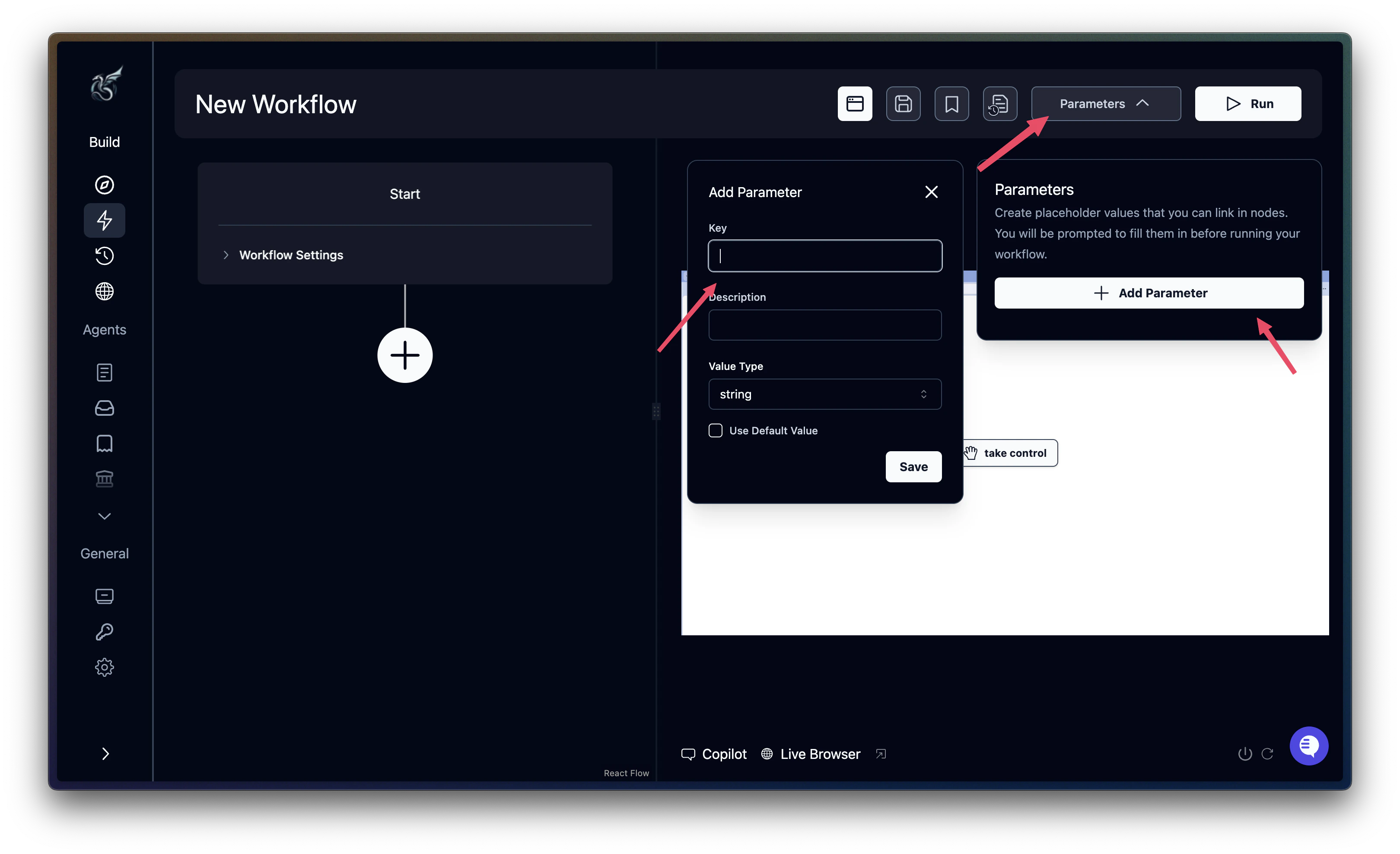Screen dimensions: 1400x854
Task: Open the bookmark icon in the top toolbar
Action: (x=951, y=103)
